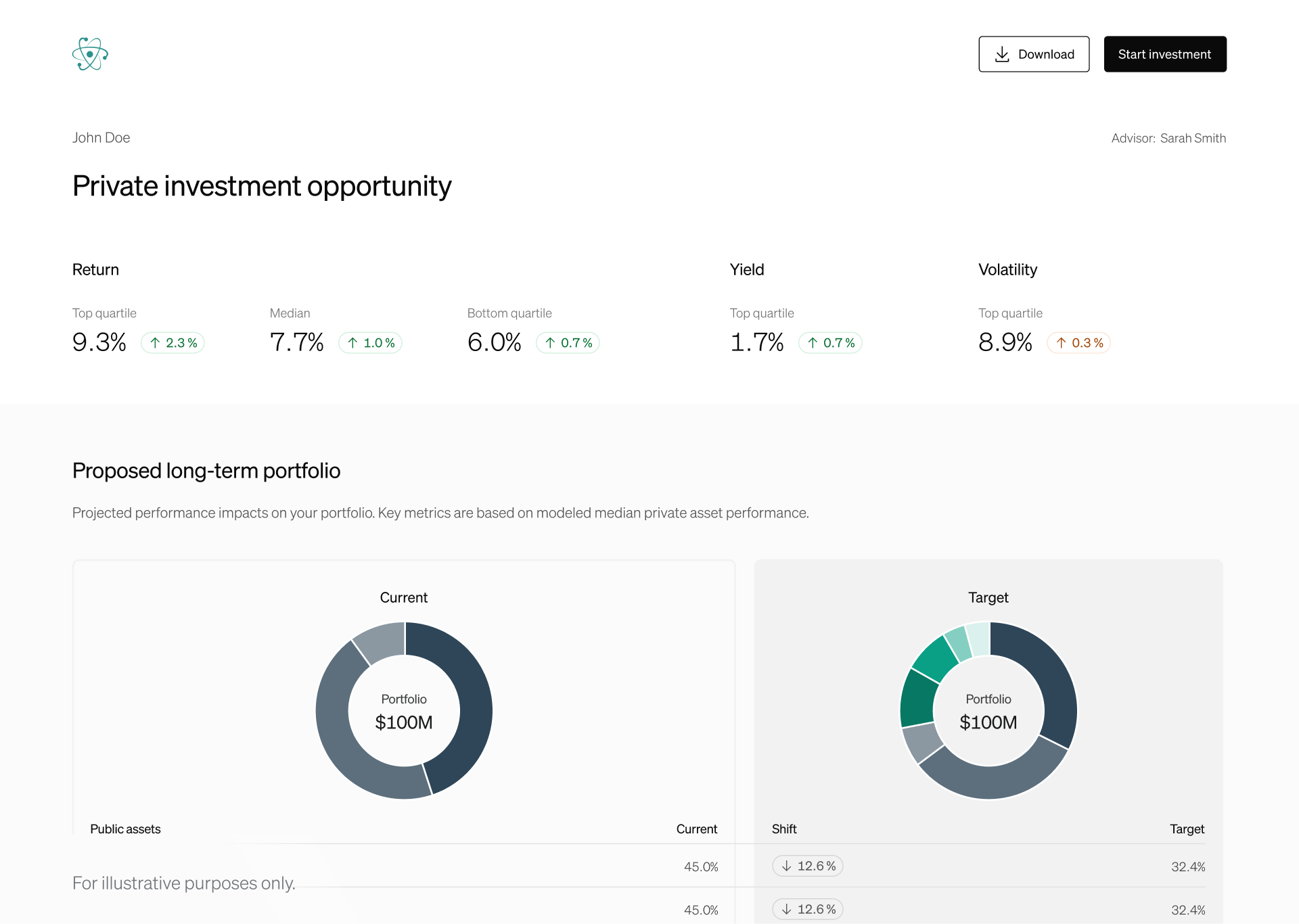Select the 0.7% arrow badge under Bottom quartile

[568, 342]
